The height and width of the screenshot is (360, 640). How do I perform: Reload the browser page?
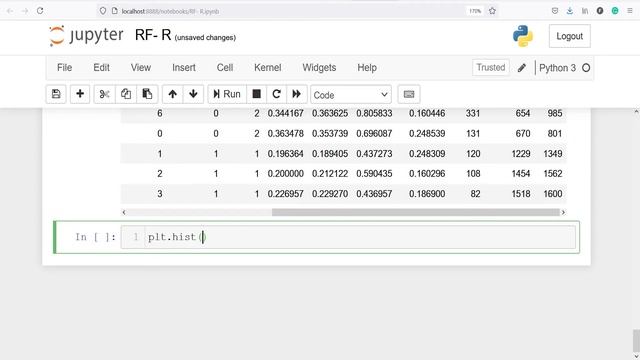coord(40,11)
